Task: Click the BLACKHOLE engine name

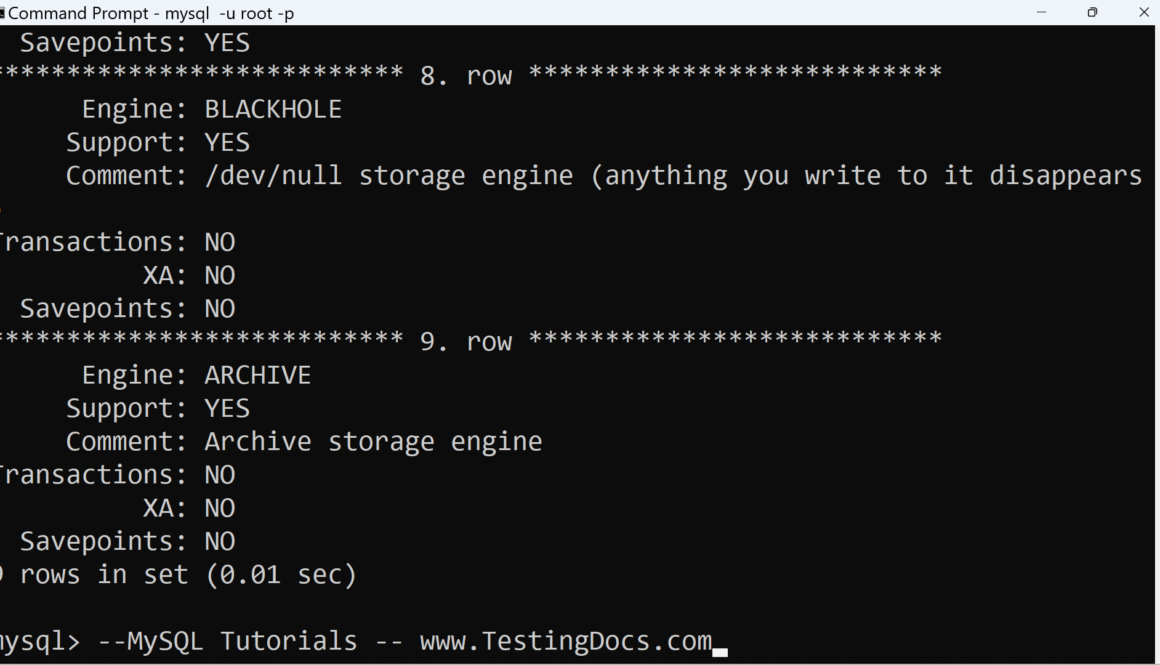Action: tap(273, 109)
